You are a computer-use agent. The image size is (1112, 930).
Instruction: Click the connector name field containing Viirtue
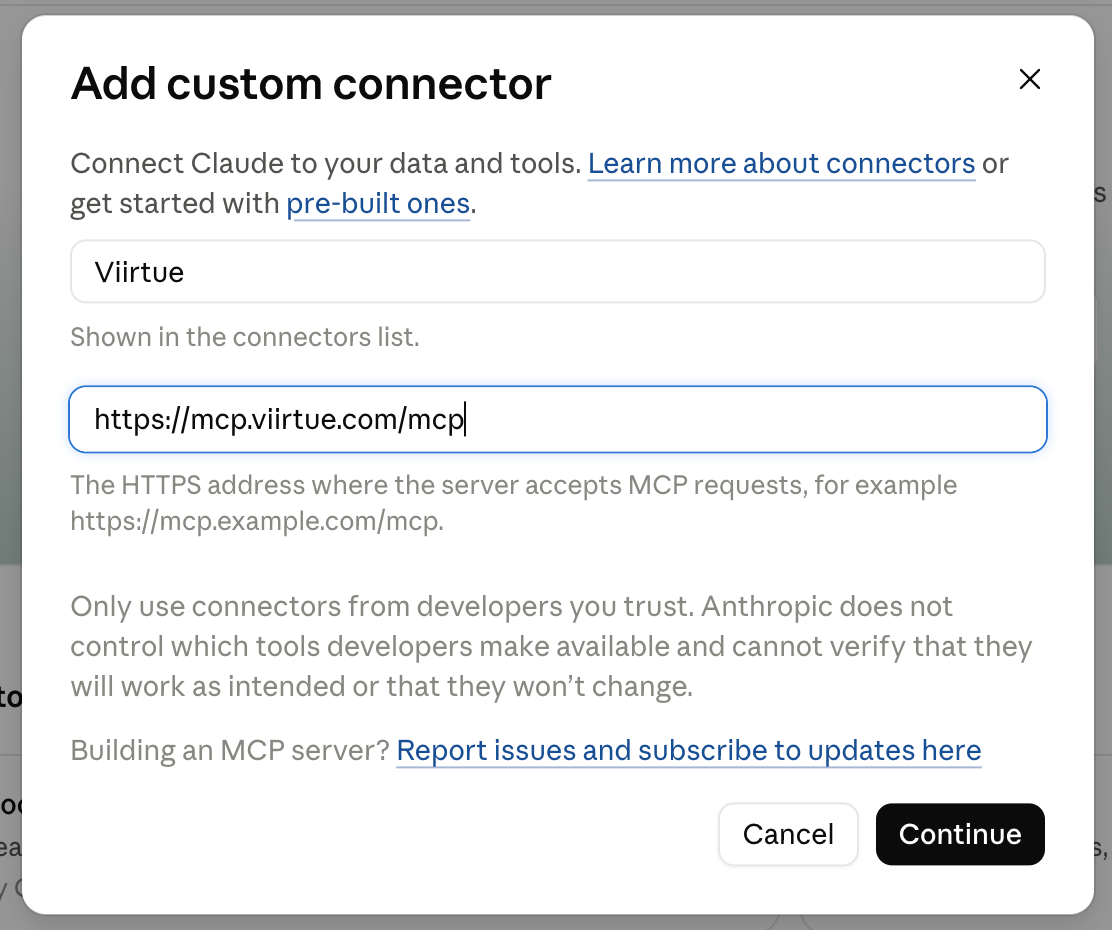557,272
